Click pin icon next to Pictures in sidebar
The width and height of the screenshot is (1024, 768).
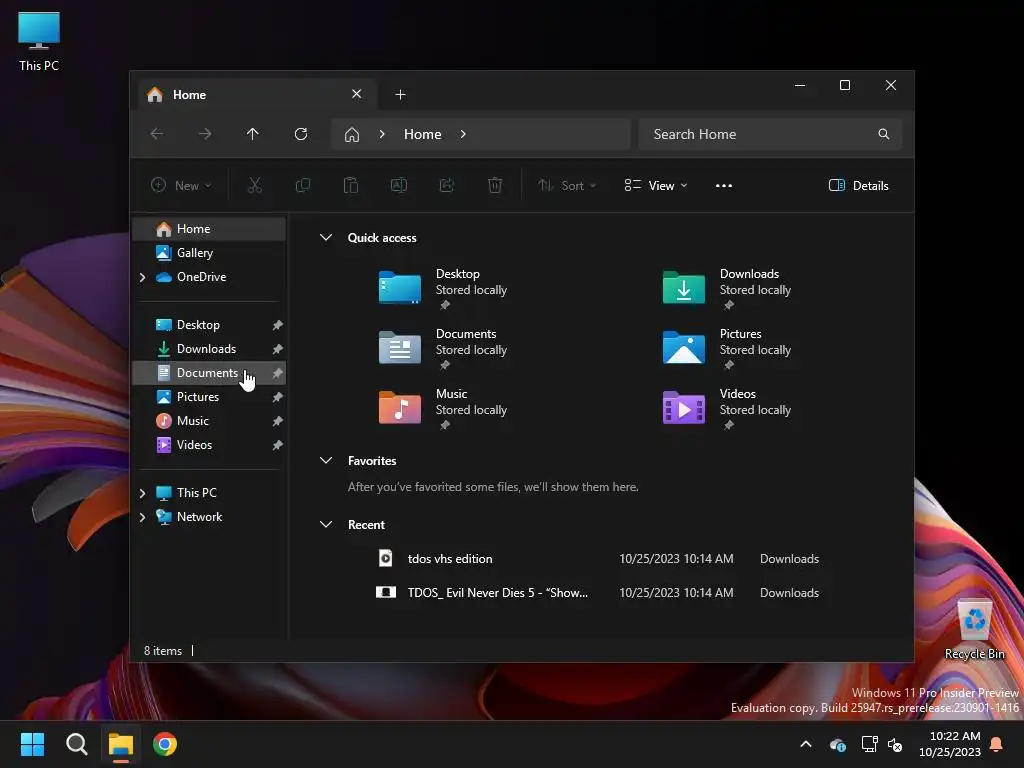(x=278, y=397)
